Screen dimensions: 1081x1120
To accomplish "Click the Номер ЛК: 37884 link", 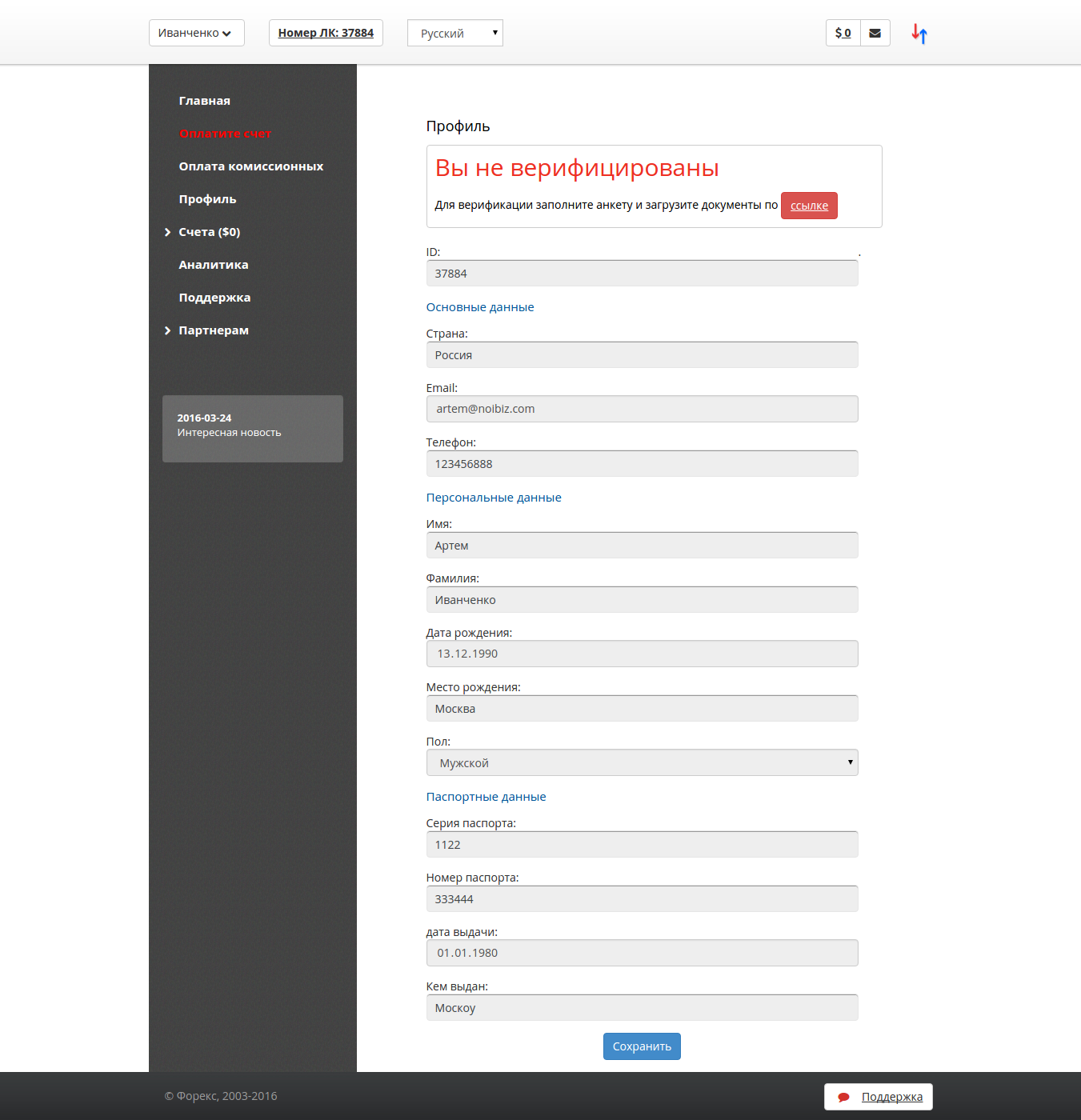I will click(326, 33).
